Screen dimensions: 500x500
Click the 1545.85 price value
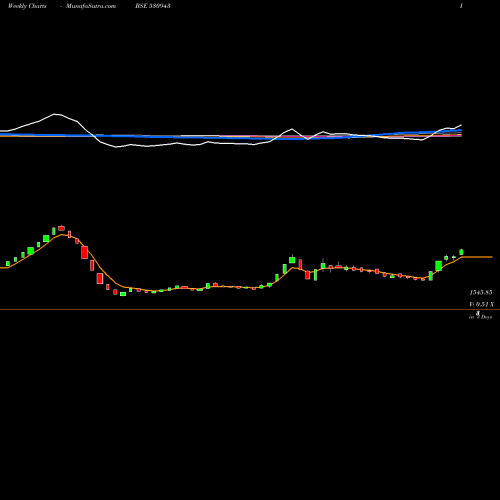click(481, 292)
